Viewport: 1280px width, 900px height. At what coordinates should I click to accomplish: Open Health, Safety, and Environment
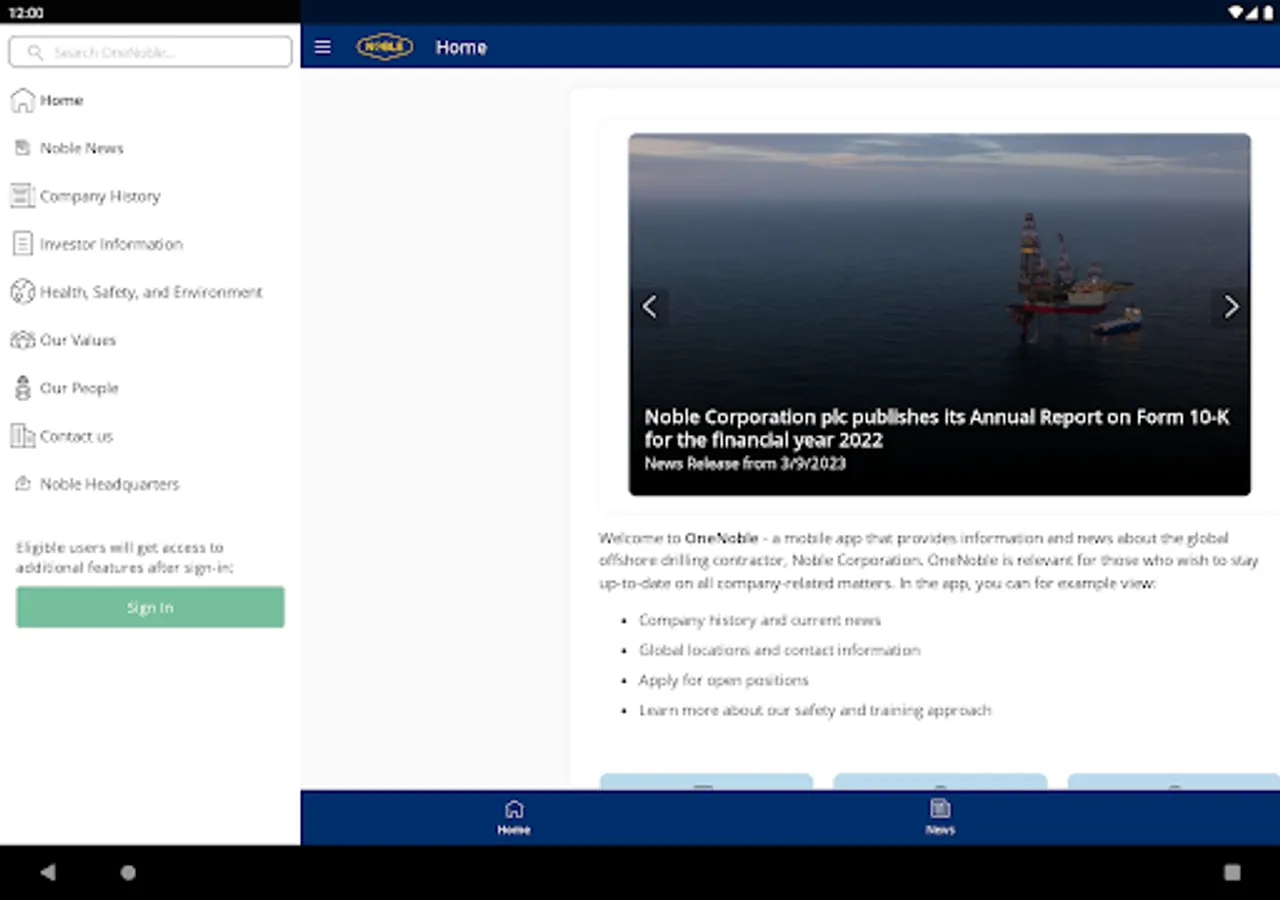(x=150, y=292)
